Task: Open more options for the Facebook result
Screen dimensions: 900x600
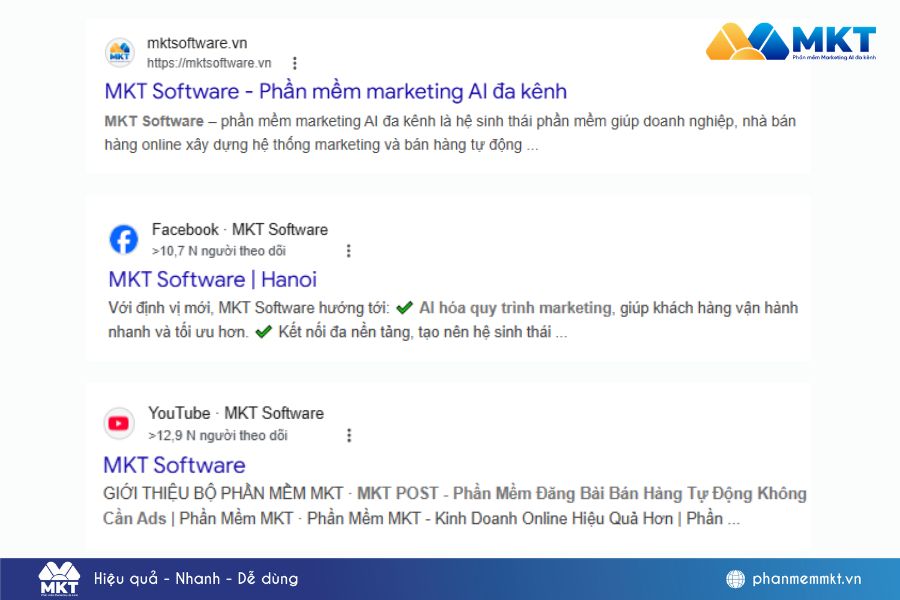Action: pos(348,251)
